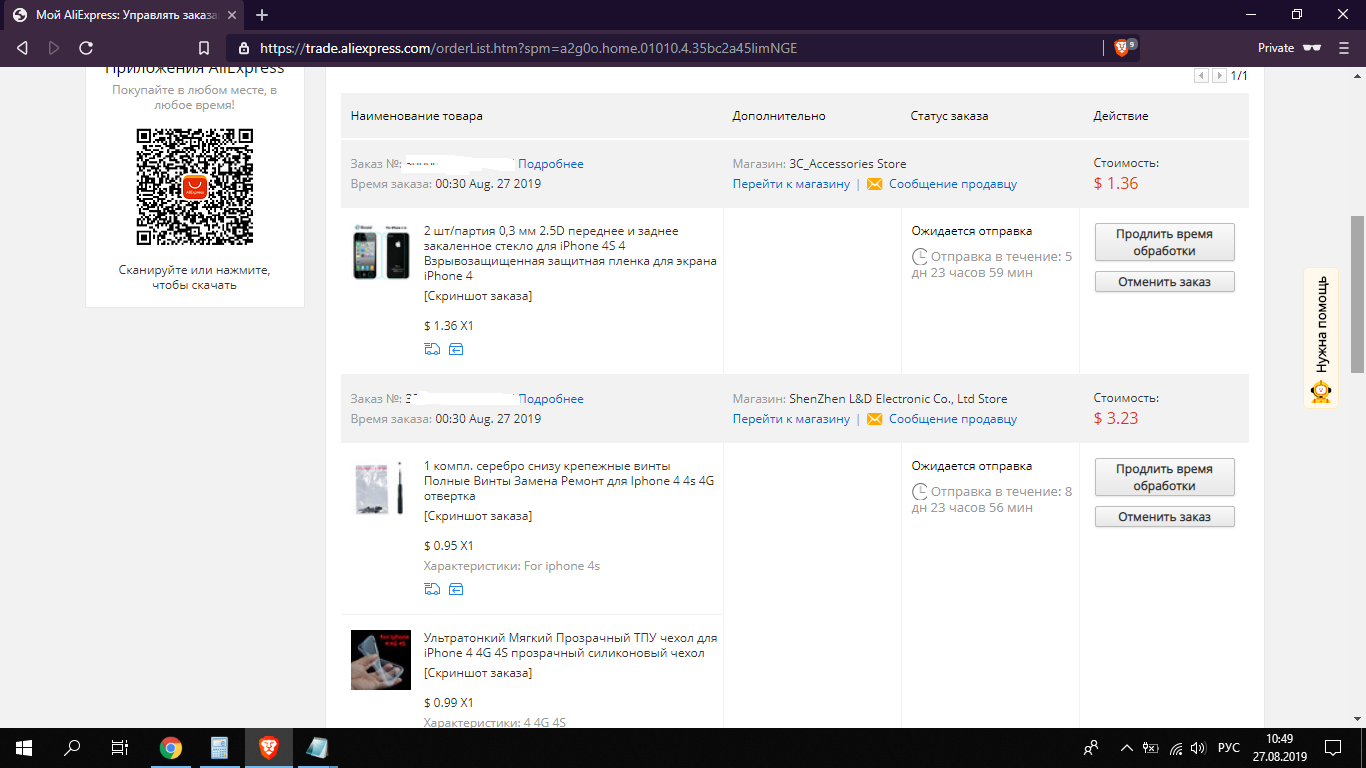Click return icon under $ 0.95 item
This screenshot has width=1366, height=768.
(x=456, y=589)
